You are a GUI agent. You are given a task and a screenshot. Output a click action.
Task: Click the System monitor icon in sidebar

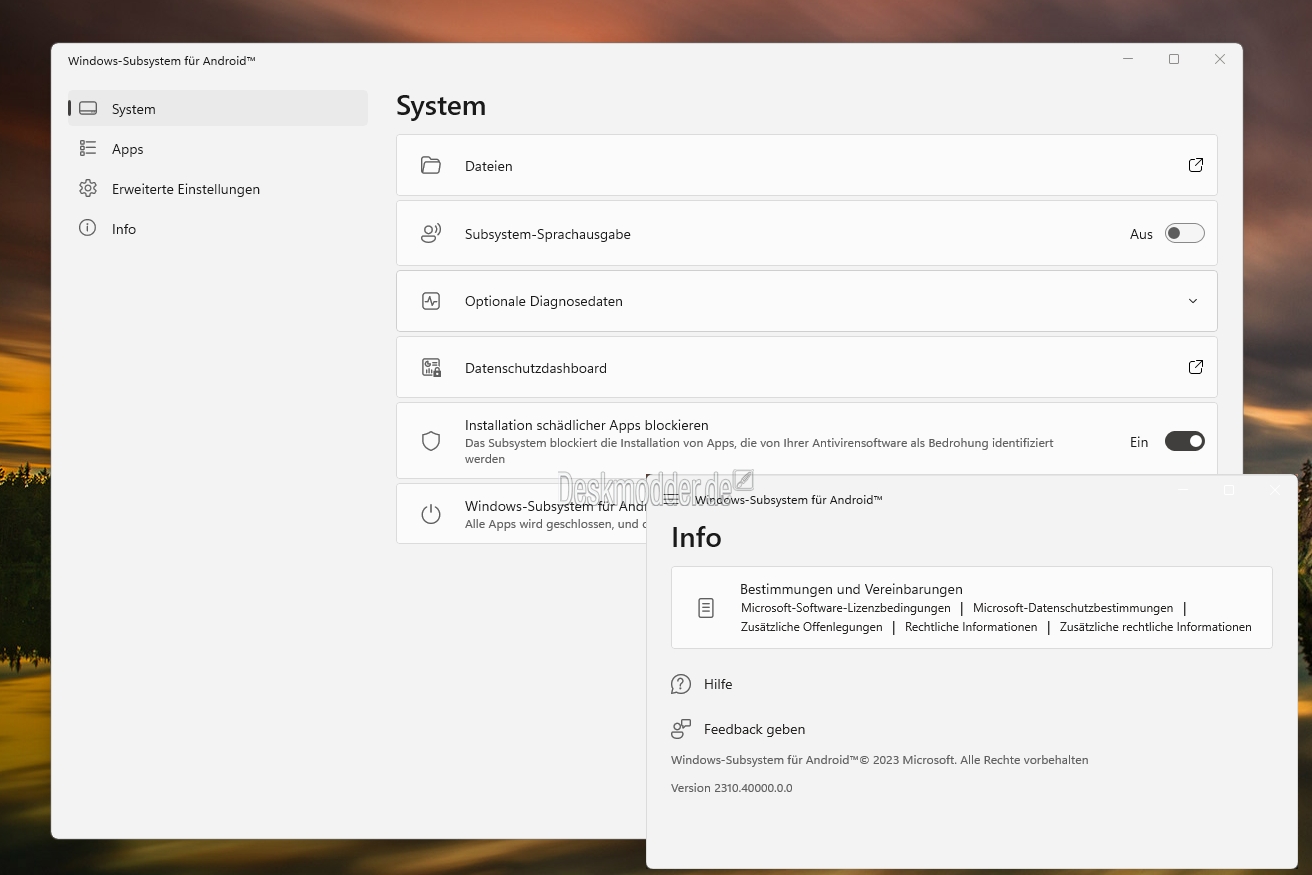[x=88, y=108]
